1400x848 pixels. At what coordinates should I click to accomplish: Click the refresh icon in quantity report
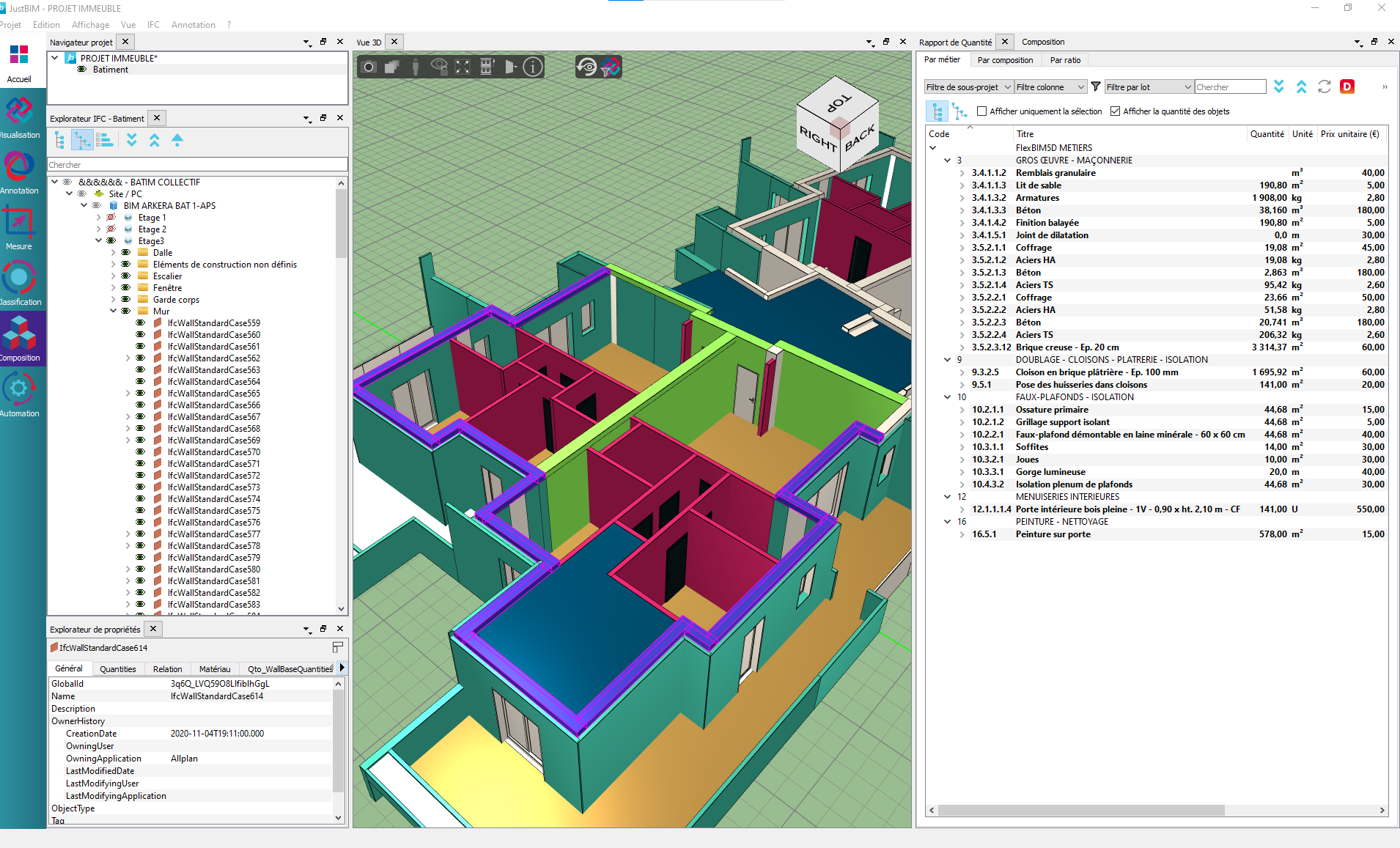point(1324,86)
